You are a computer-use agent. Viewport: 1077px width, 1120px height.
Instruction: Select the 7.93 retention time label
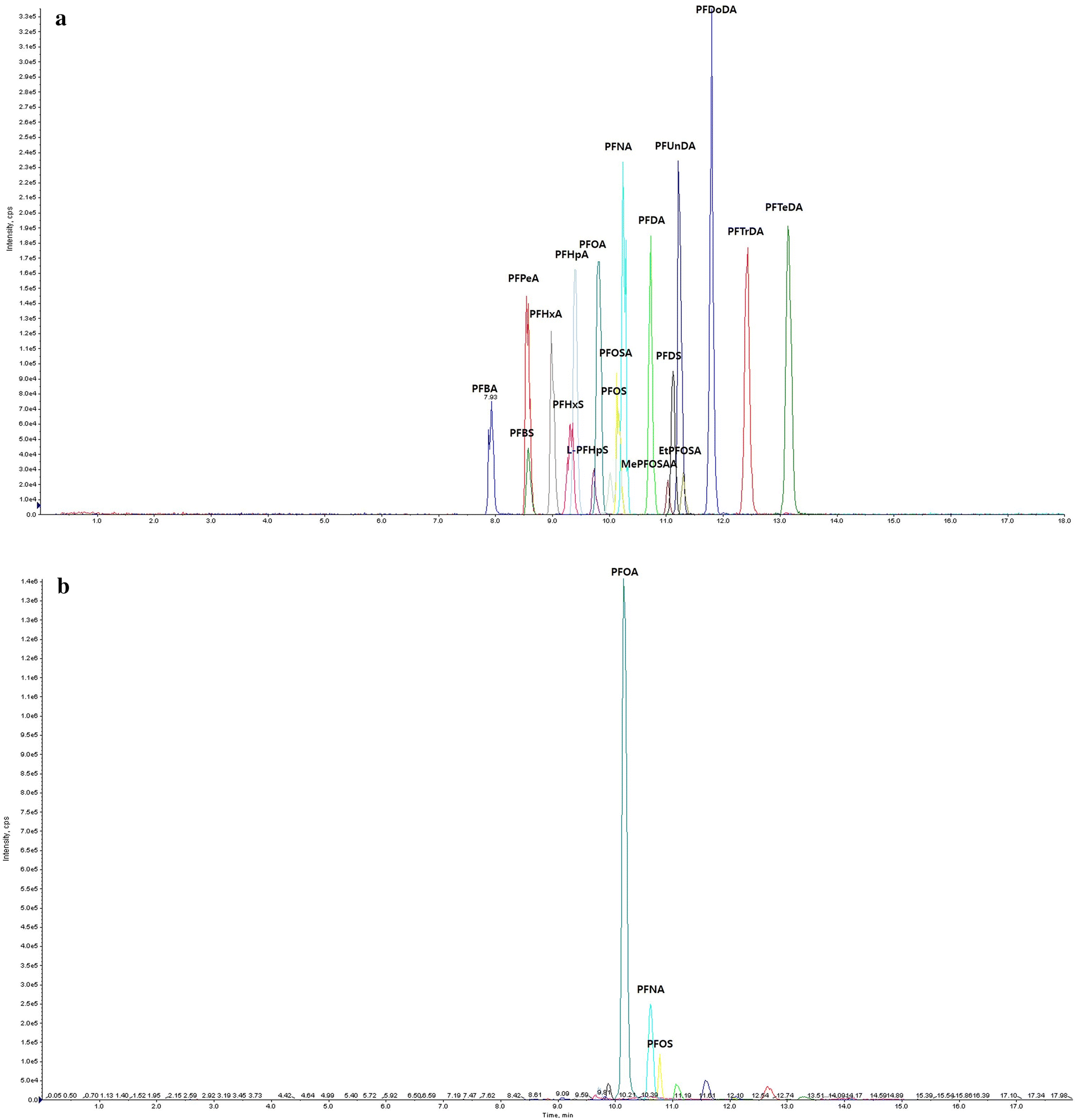[491, 397]
